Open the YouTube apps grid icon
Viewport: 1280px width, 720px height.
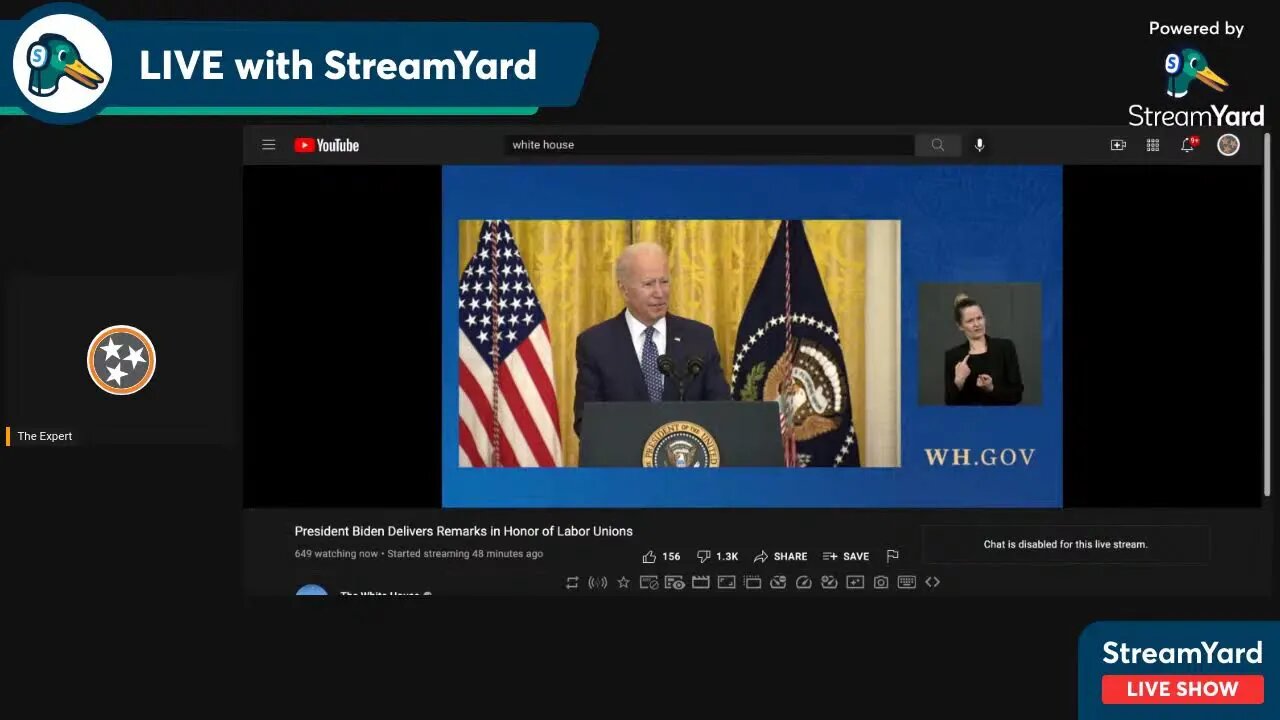1153,145
